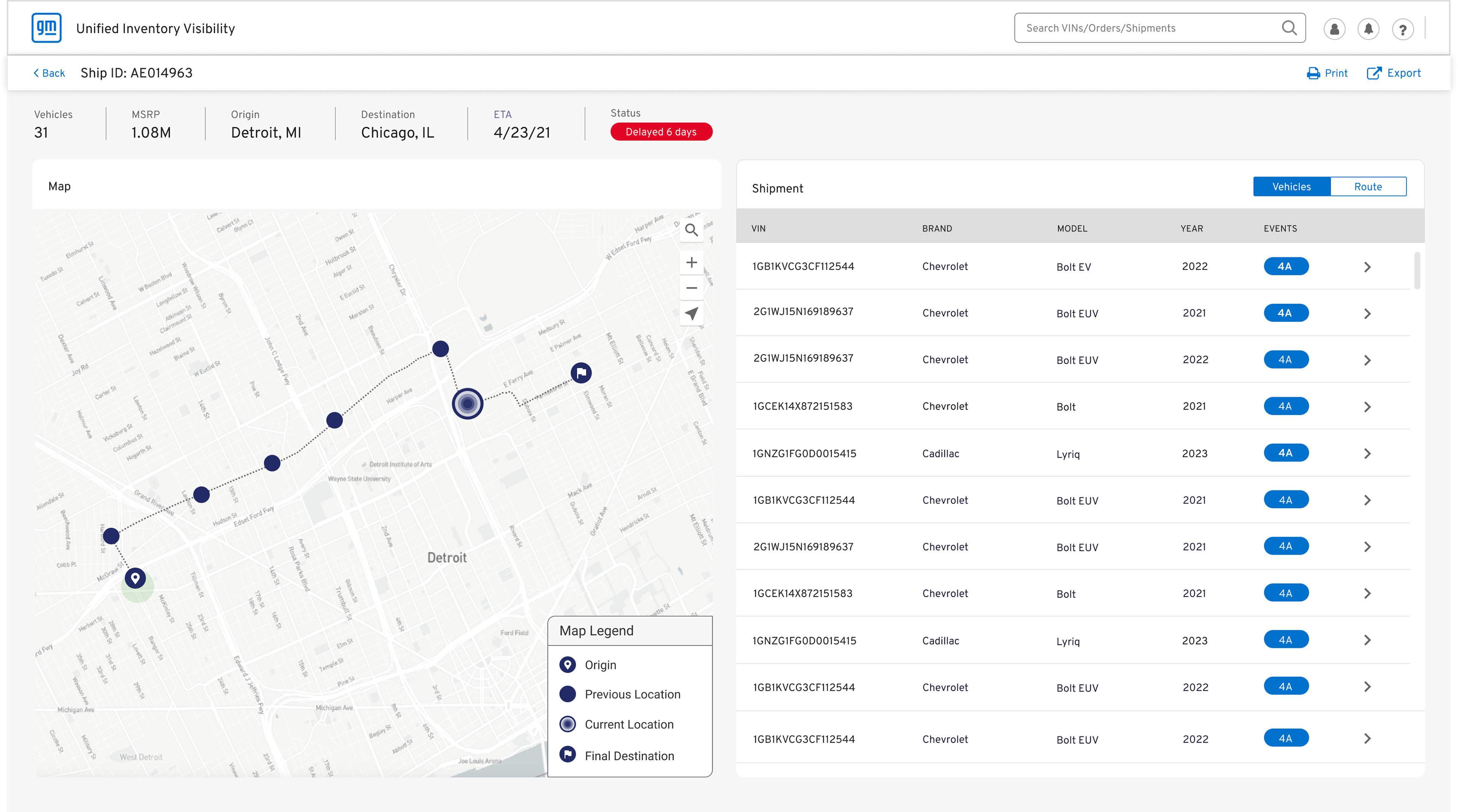1458x812 pixels.
Task: Click the Print button
Action: [1327, 73]
